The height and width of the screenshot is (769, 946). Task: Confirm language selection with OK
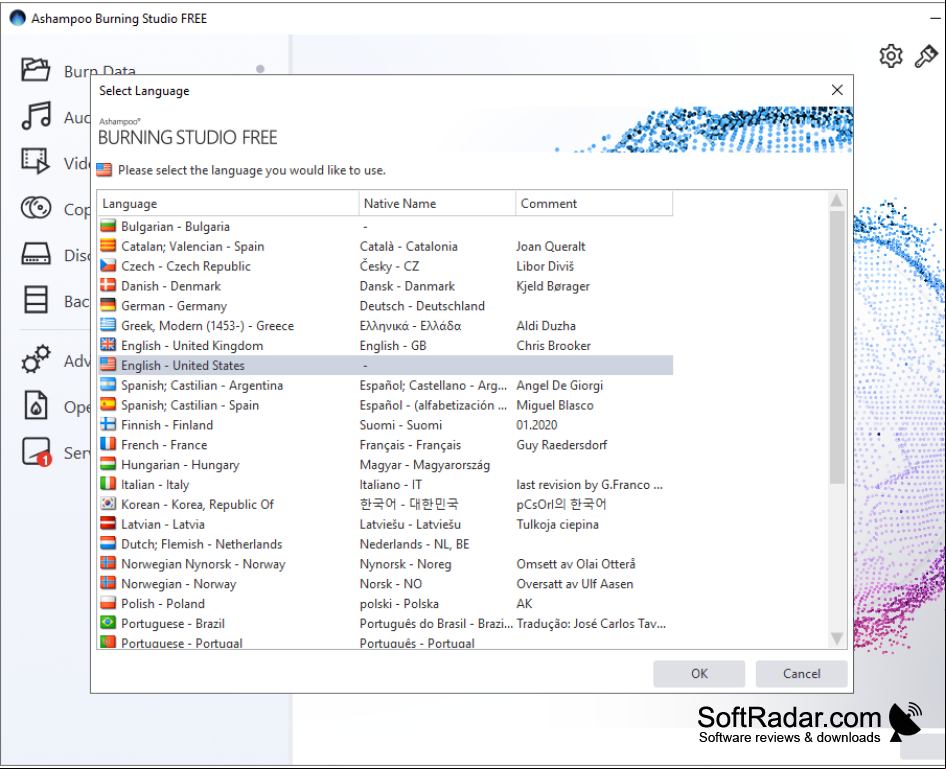pos(699,674)
